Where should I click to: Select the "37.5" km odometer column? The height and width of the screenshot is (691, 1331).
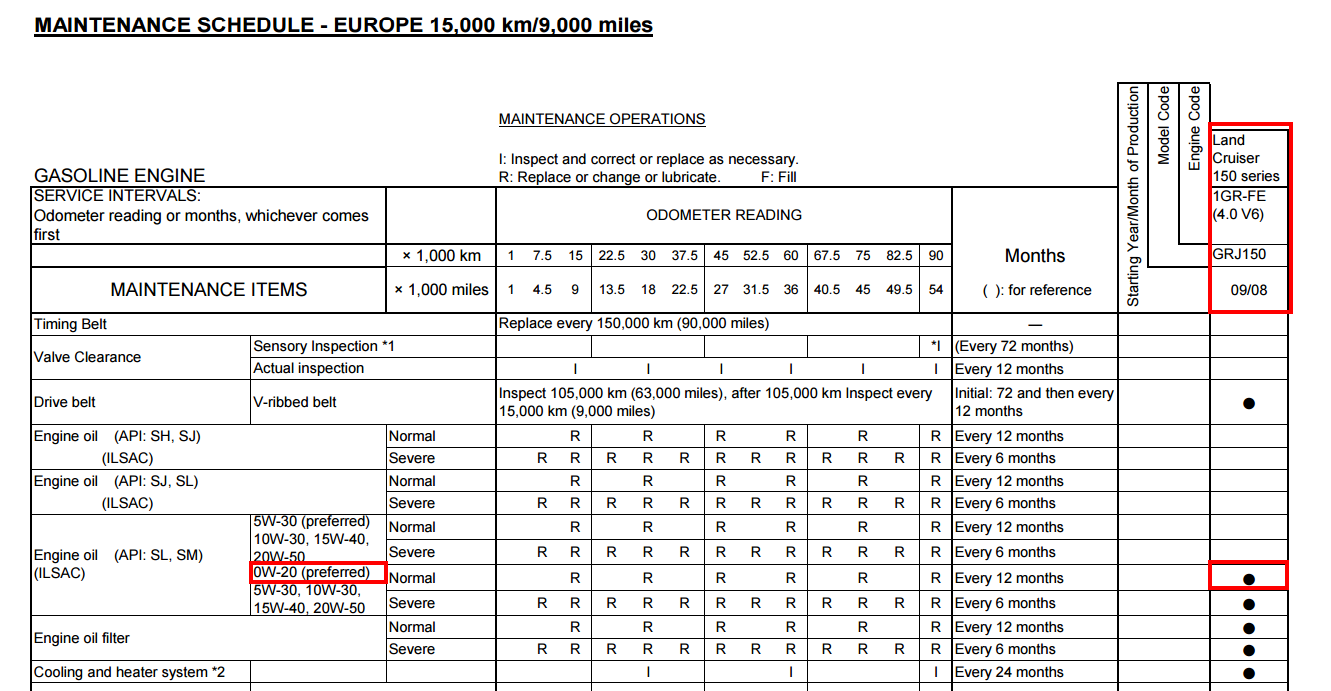click(685, 256)
